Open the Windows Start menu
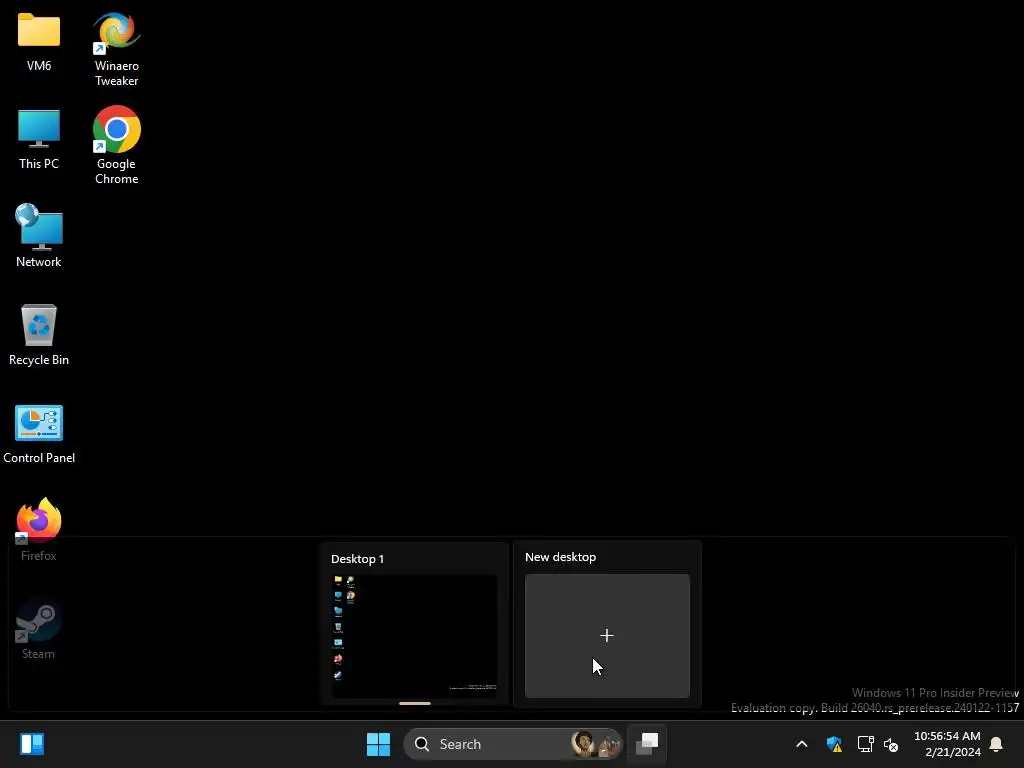1024x768 pixels. coord(378,744)
